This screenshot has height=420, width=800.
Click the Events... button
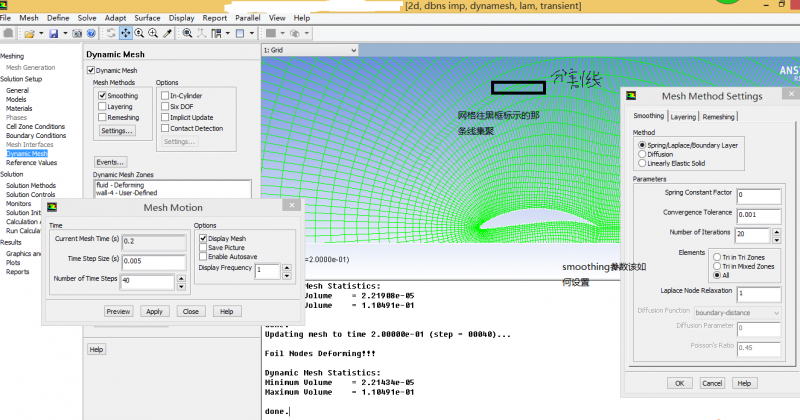click(111, 162)
